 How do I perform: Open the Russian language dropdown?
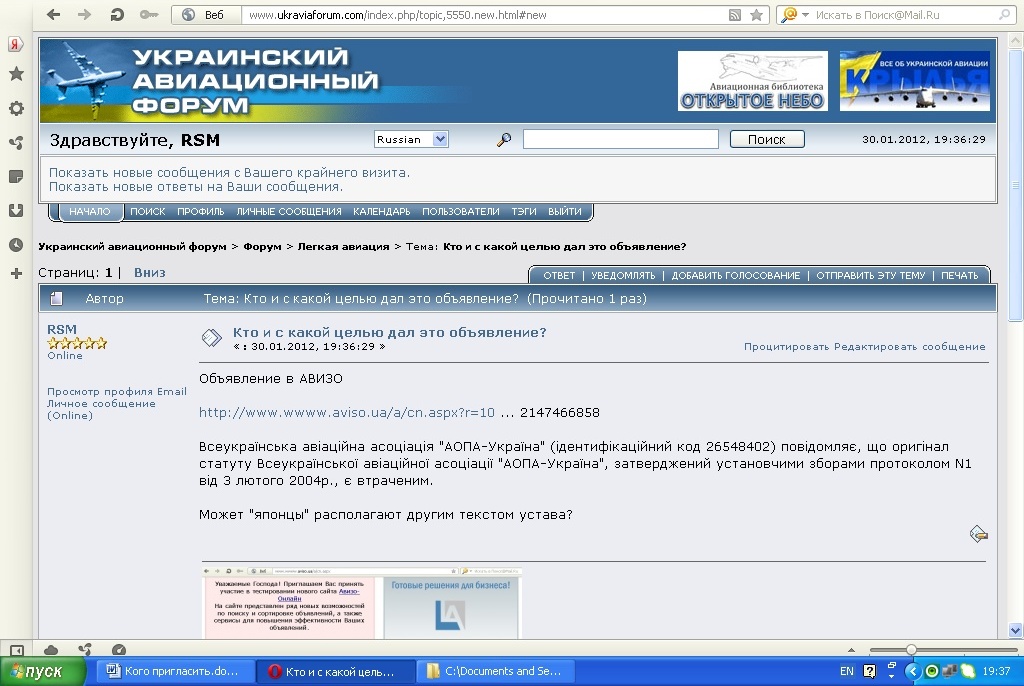tap(411, 140)
